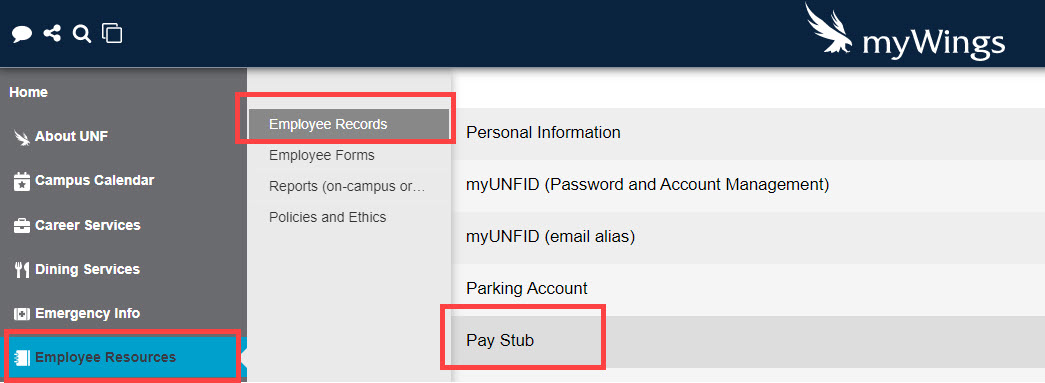Click the copy windows icon
The height and width of the screenshot is (383, 1045).
(112, 33)
